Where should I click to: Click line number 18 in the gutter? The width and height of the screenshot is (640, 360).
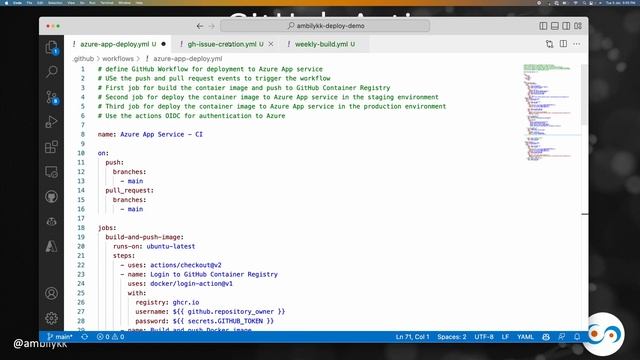coord(81,228)
